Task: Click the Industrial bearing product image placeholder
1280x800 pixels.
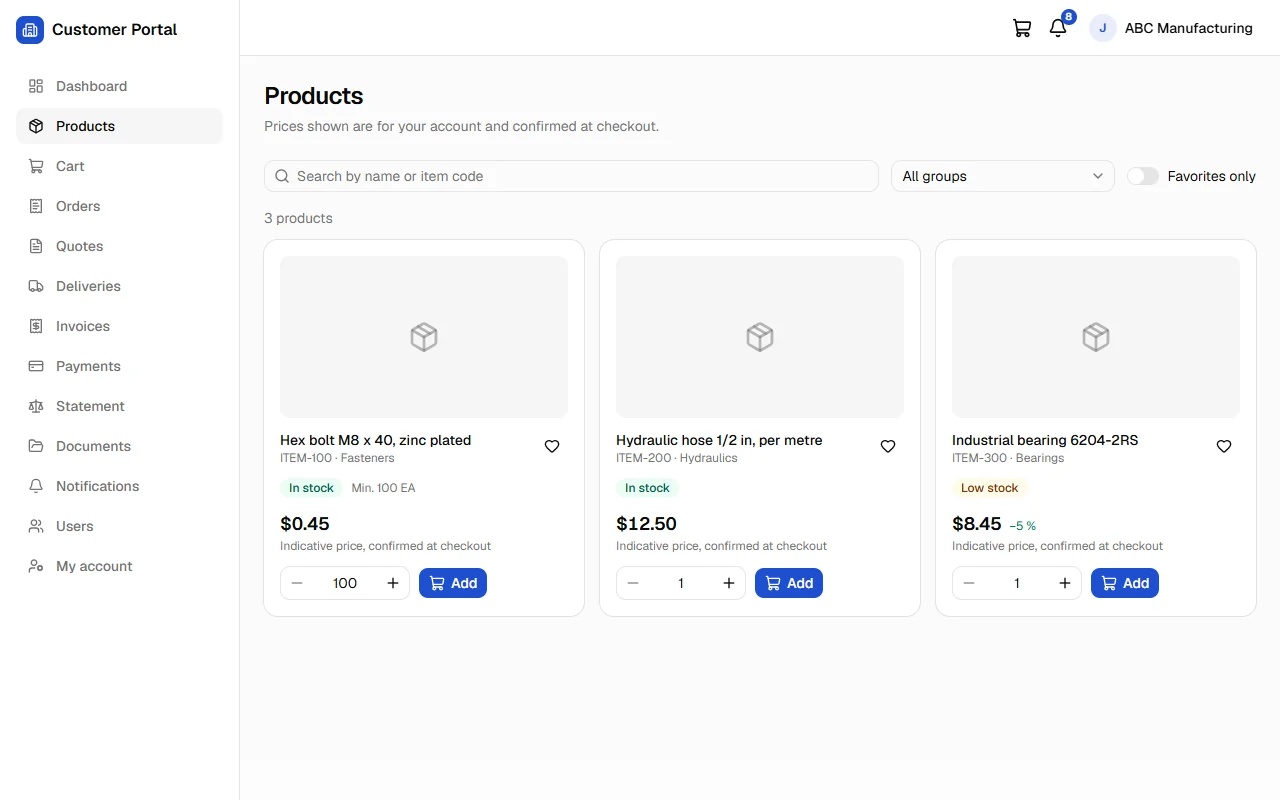Action: [x=1096, y=337]
